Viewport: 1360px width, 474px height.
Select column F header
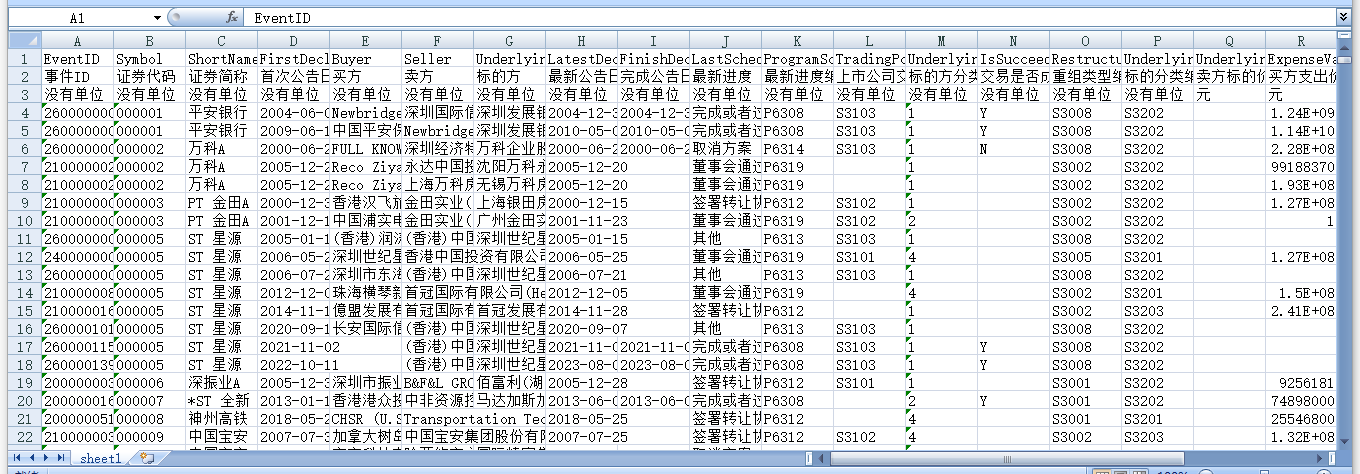437,41
